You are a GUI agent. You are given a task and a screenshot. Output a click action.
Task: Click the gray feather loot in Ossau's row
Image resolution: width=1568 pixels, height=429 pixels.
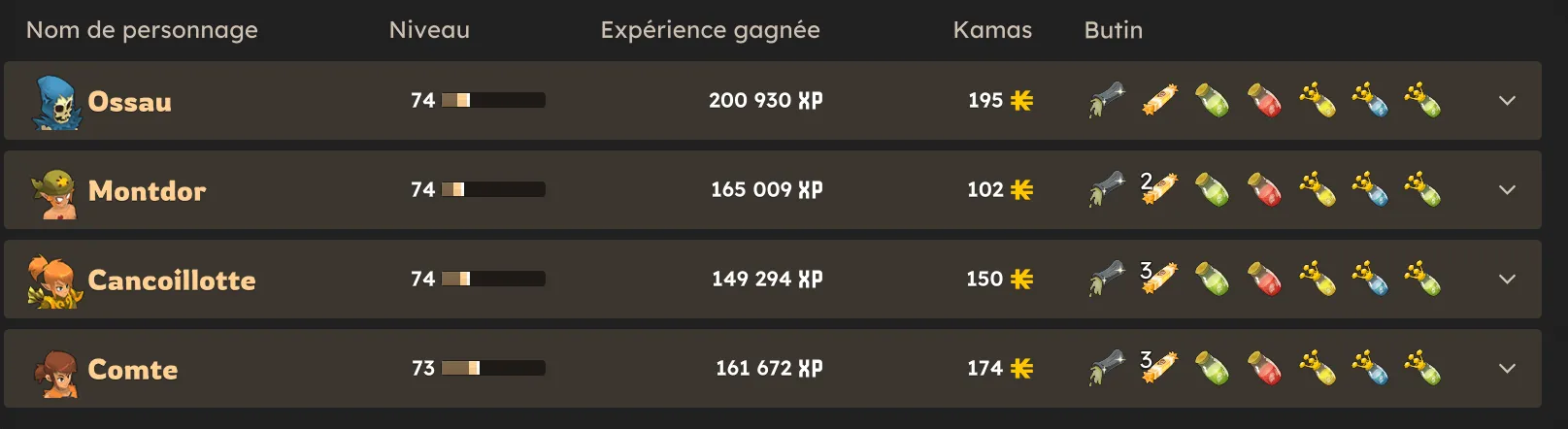[1107, 100]
